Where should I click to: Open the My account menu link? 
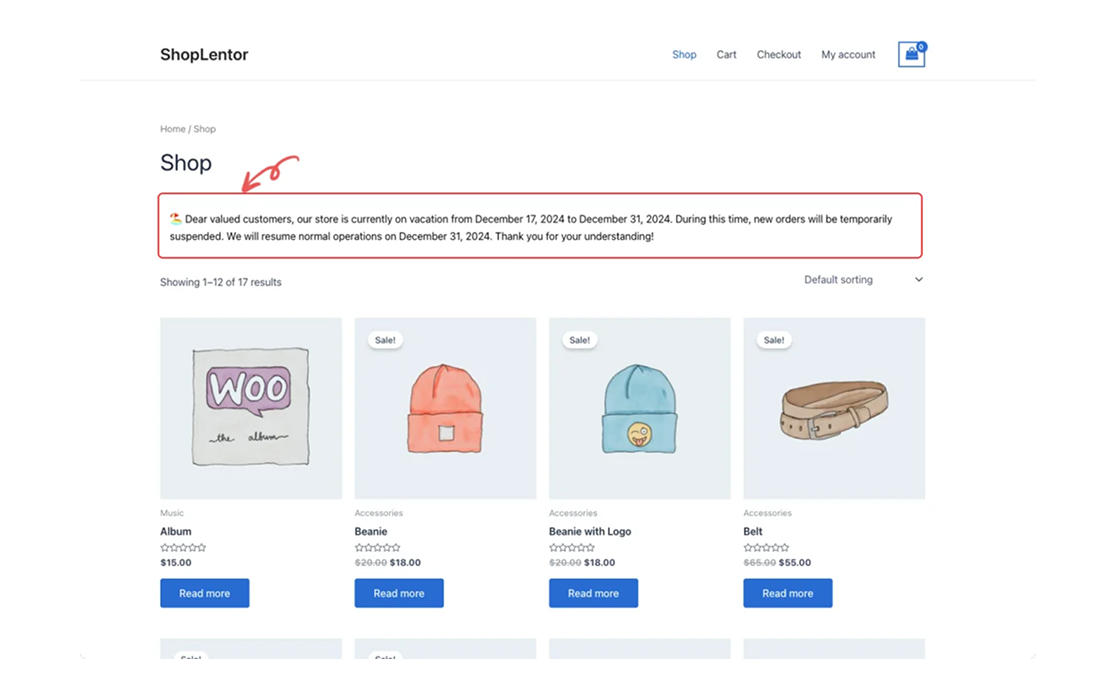pyautogui.click(x=848, y=55)
